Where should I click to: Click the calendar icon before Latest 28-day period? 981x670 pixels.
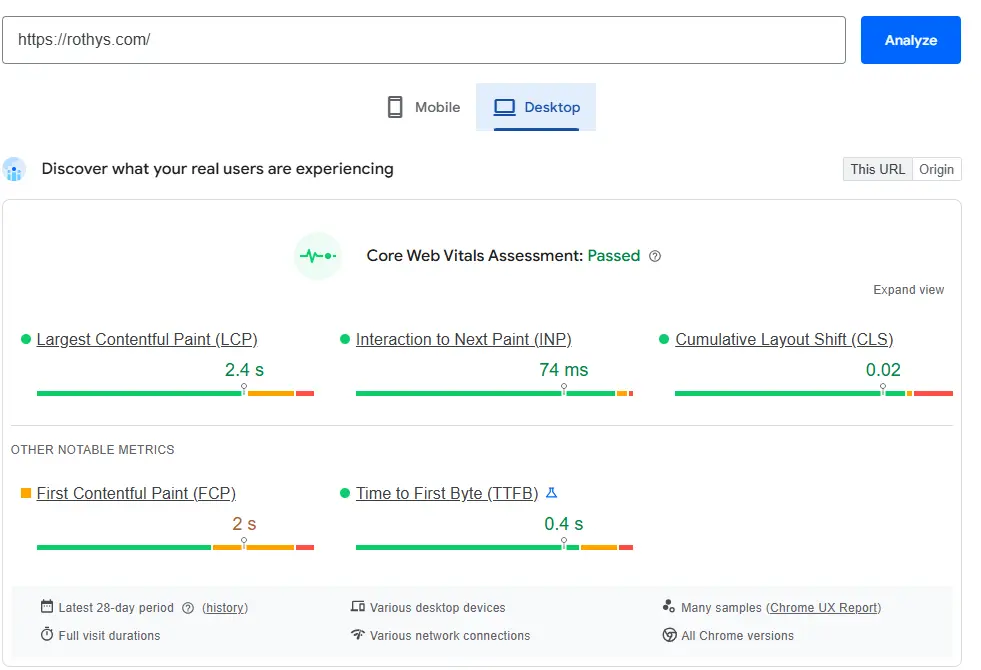point(46,607)
